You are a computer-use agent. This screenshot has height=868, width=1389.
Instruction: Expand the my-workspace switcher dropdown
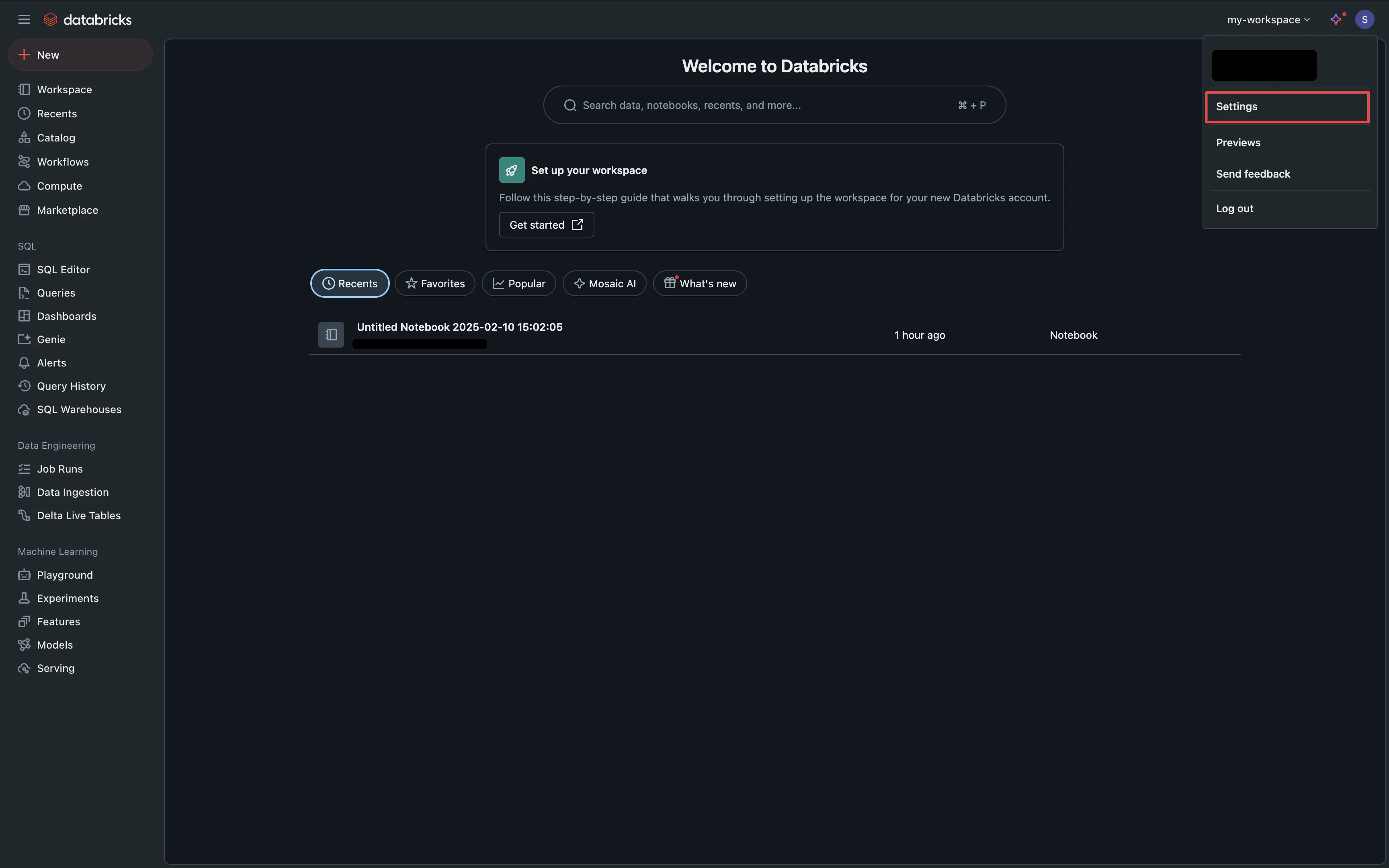[1268, 20]
